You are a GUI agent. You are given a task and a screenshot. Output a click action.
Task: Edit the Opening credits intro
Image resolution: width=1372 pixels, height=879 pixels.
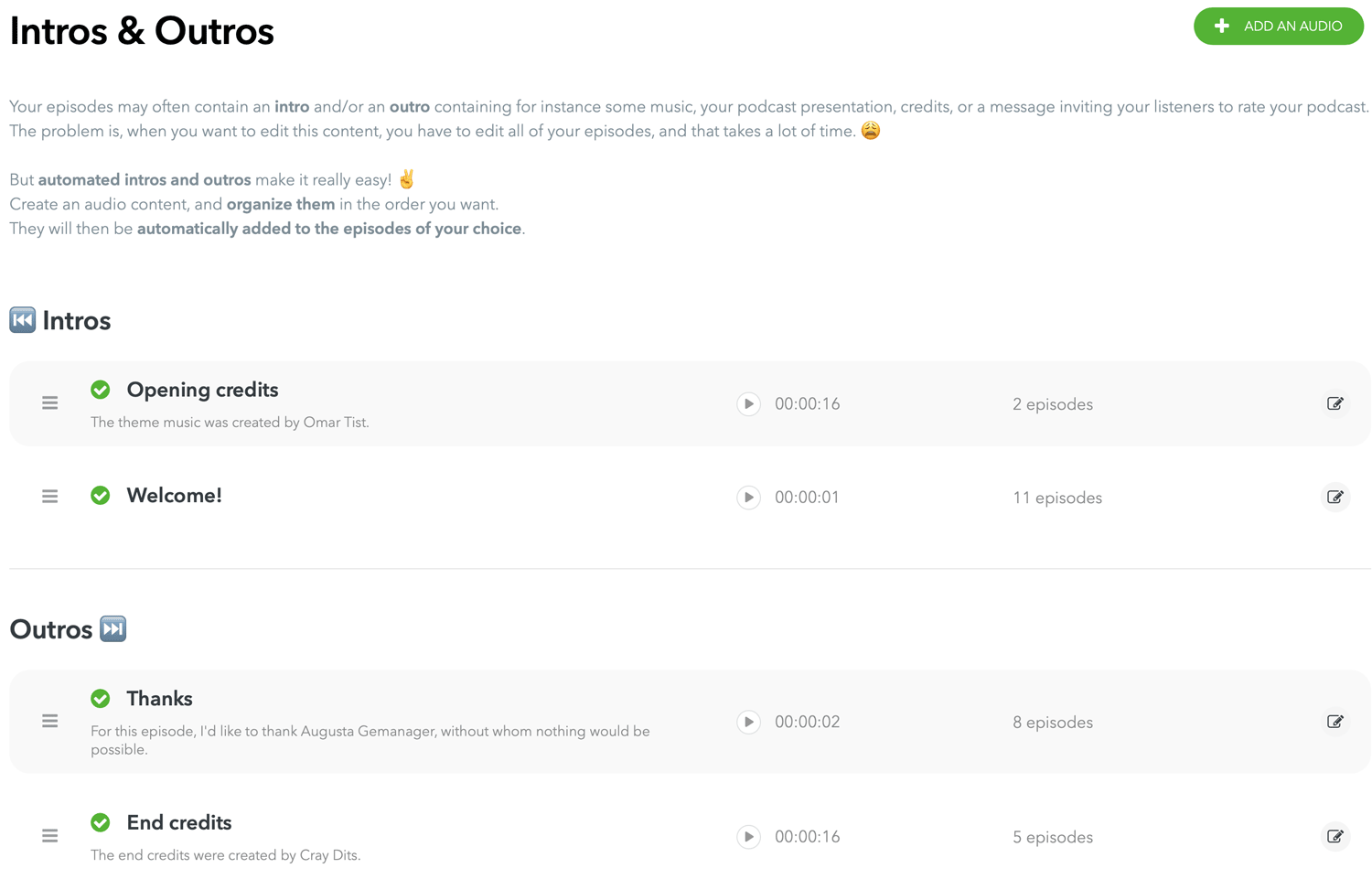1335,402
